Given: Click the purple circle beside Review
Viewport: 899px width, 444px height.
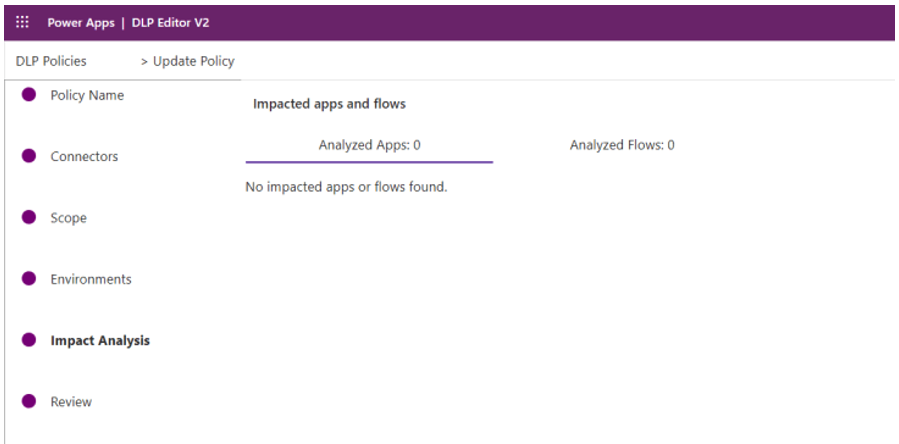Looking at the screenshot, I should [29, 401].
